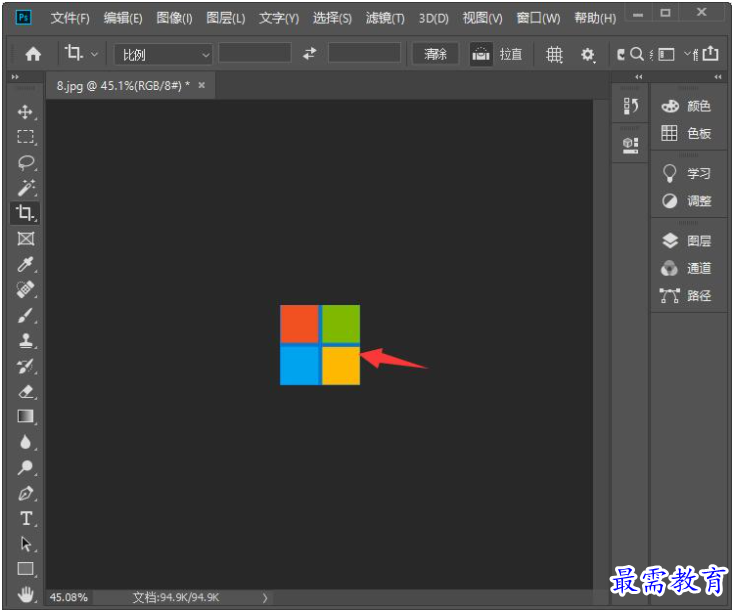Select the Dodge tool

(x=25, y=467)
